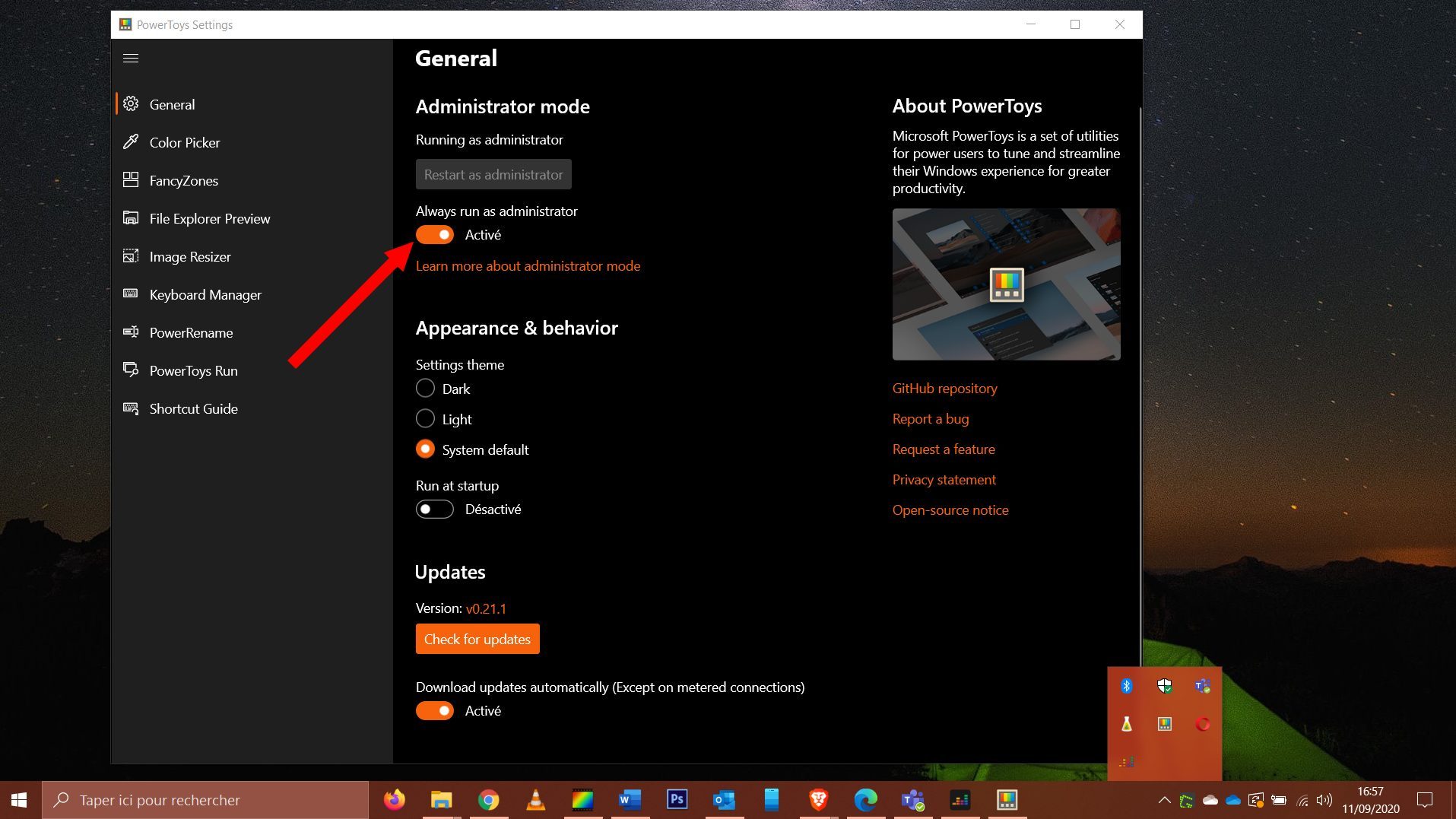Screen dimensions: 1456x819
Task: Launch Firefox from the taskbar
Action: pyautogui.click(x=394, y=800)
